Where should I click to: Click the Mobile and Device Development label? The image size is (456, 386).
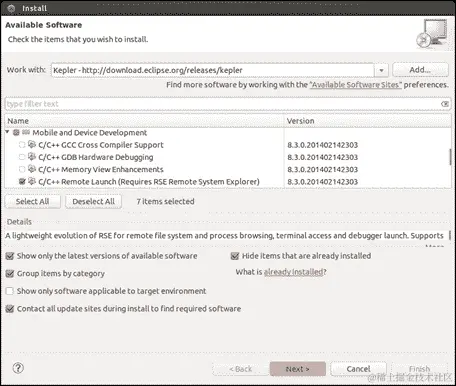[89, 133]
